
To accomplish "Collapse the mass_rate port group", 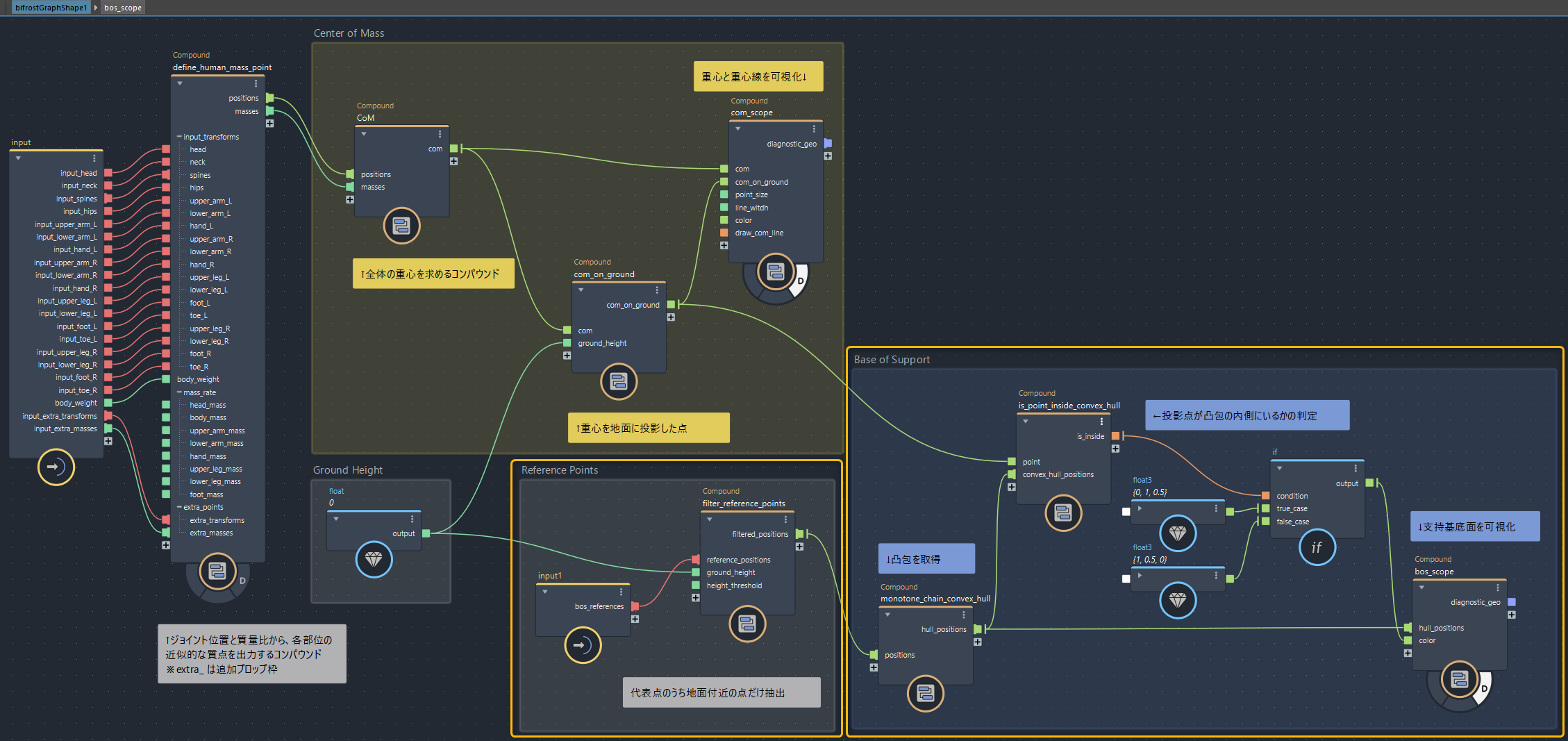I will point(179,392).
